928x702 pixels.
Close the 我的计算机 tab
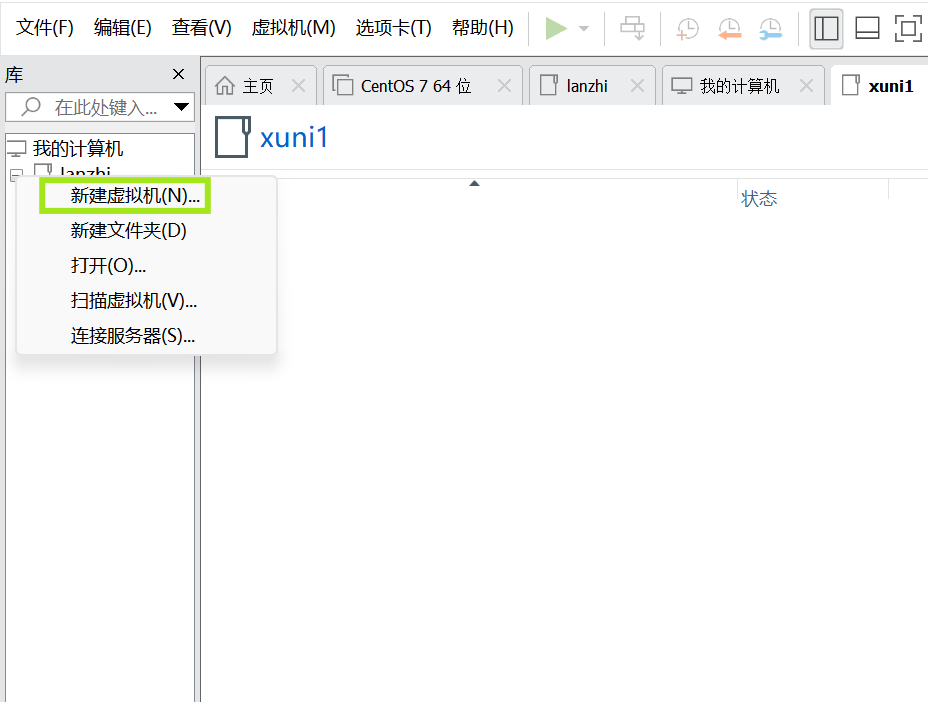806,86
